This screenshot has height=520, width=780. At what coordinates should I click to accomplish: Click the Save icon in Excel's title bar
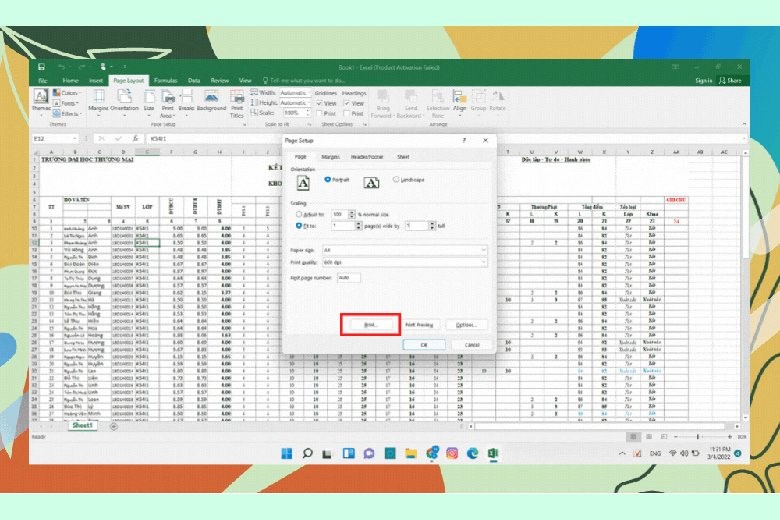41,67
